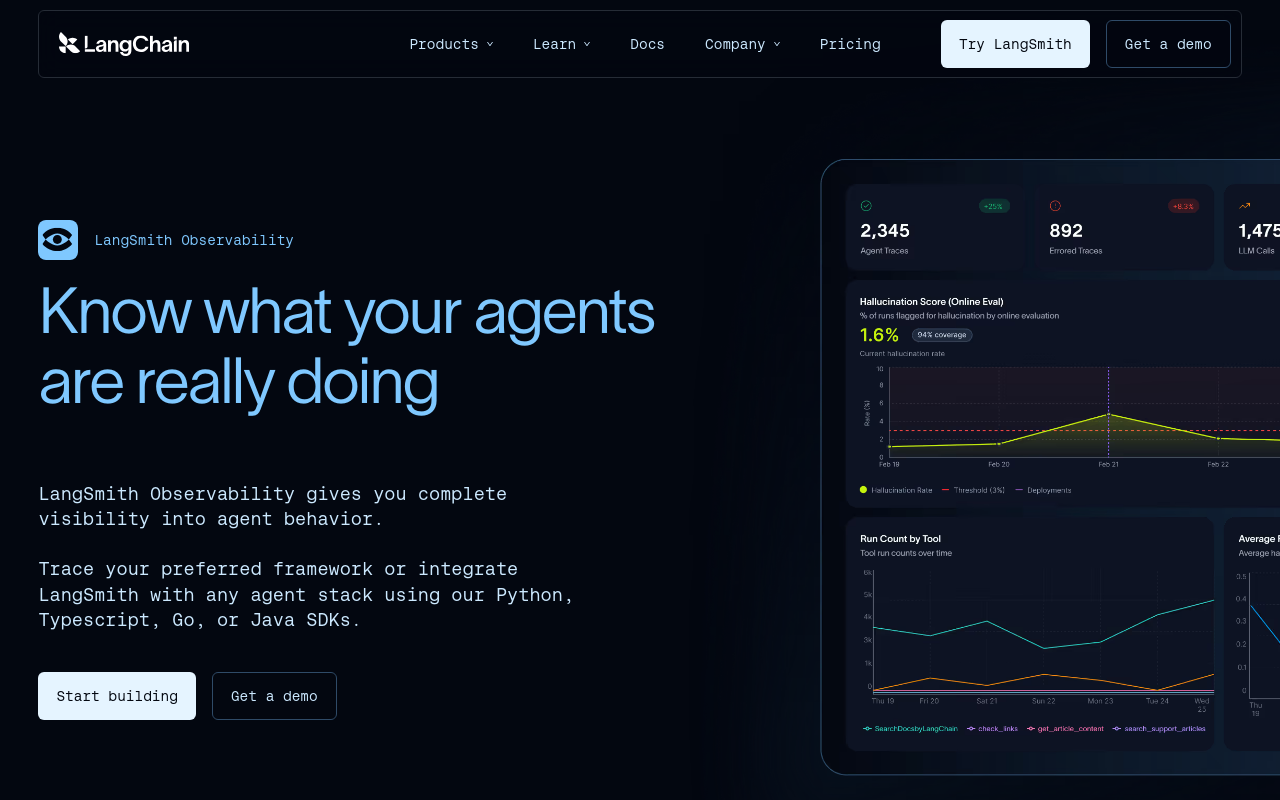This screenshot has width=1280, height=800.
Task: Click the +8.3% badge on Errored Traces card
Action: [x=1183, y=206]
